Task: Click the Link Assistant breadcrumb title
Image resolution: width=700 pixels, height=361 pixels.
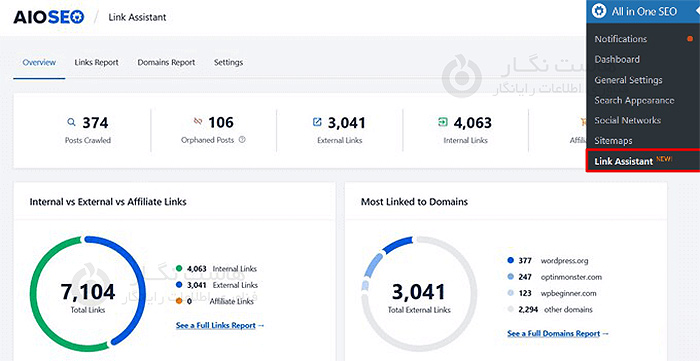Action: coord(137,17)
